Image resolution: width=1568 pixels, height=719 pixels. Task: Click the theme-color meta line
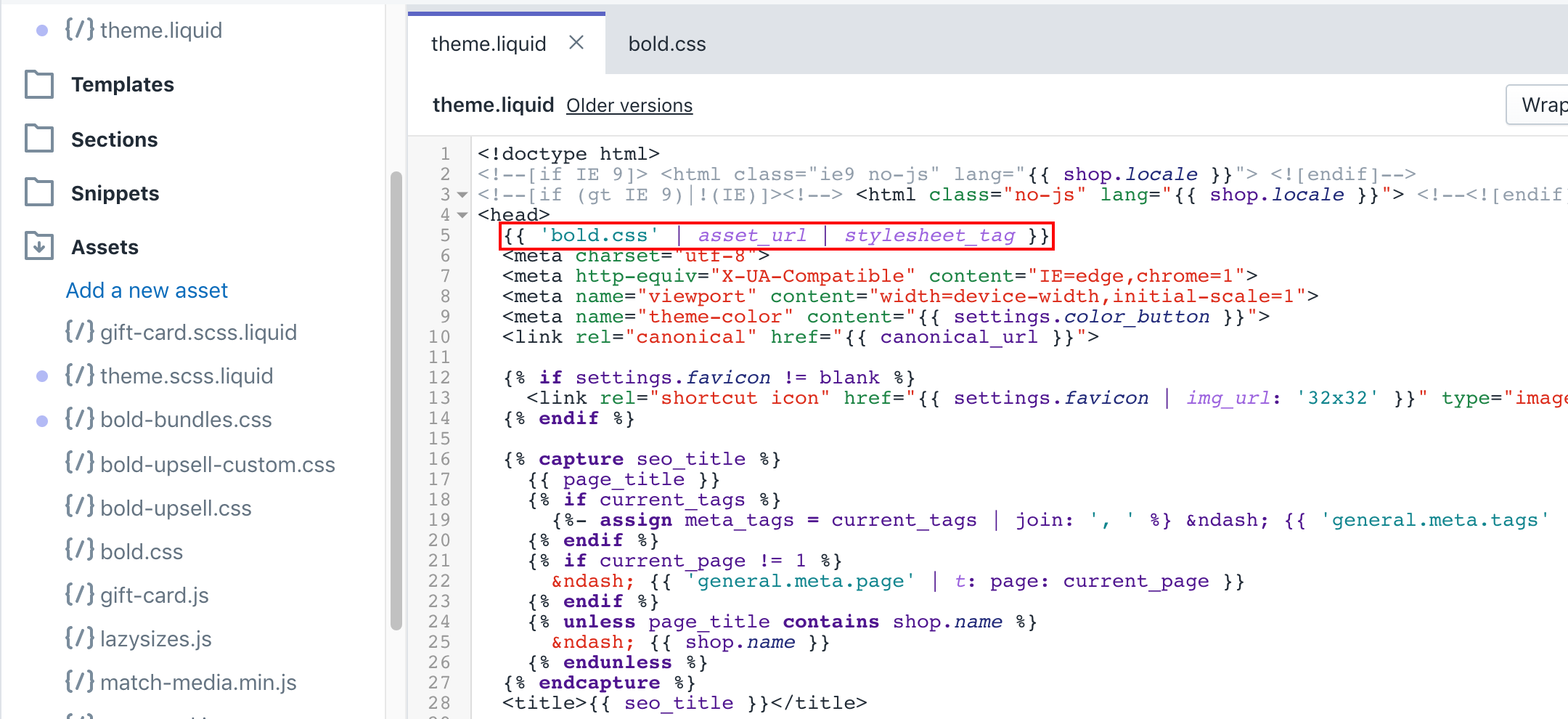tap(886, 317)
